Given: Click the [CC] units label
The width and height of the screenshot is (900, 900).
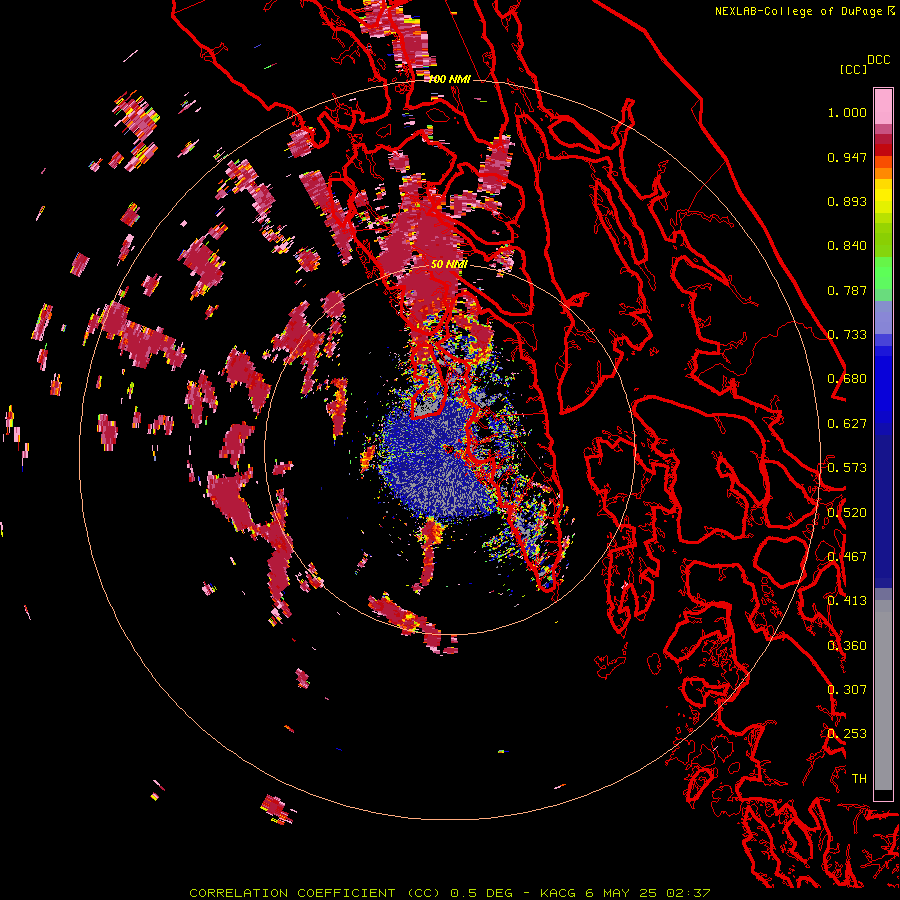Looking at the screenshot, I should 853,69.
